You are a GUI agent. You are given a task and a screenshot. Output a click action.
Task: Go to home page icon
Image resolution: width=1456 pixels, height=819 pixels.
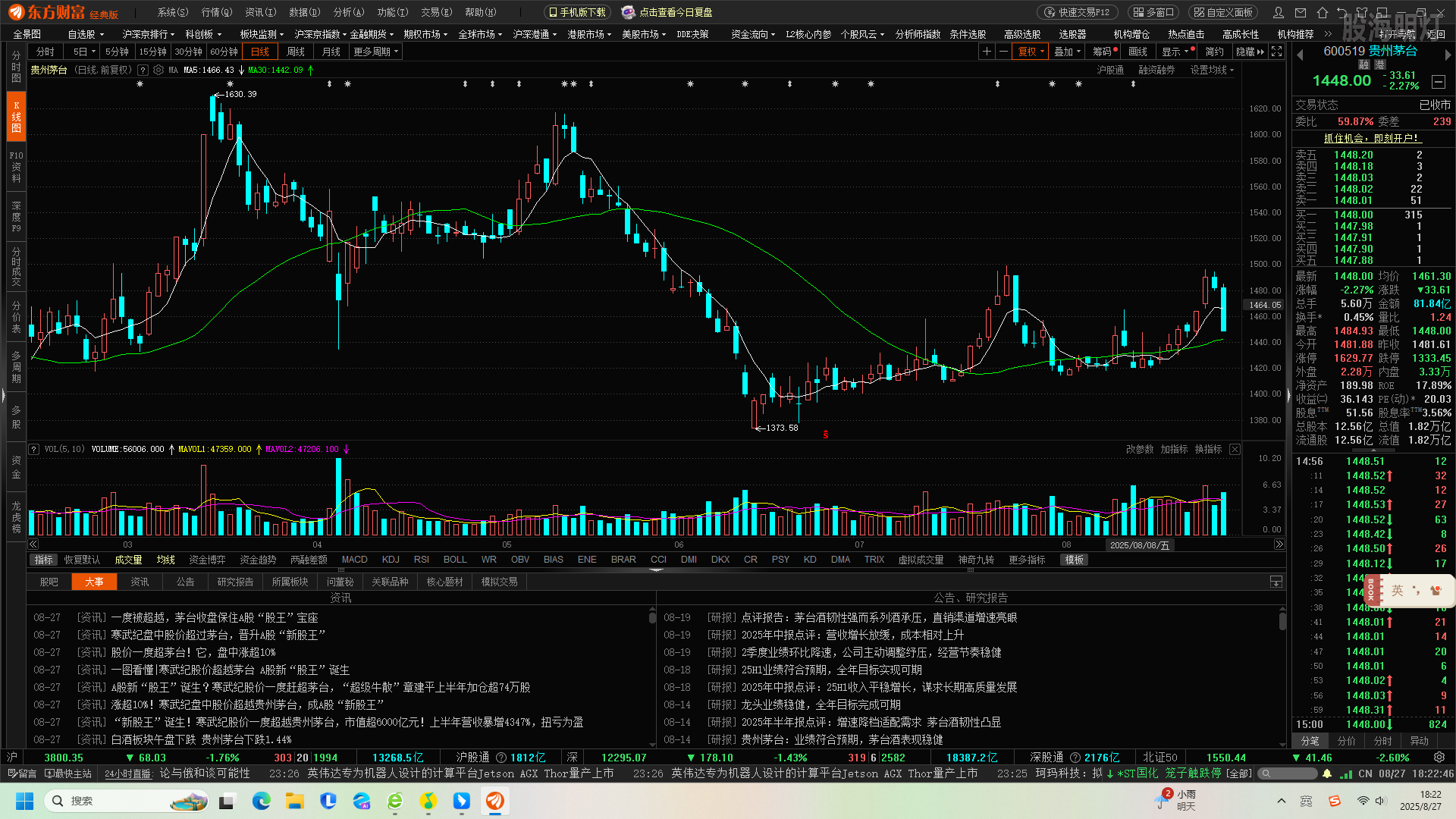coord(1322,12)
